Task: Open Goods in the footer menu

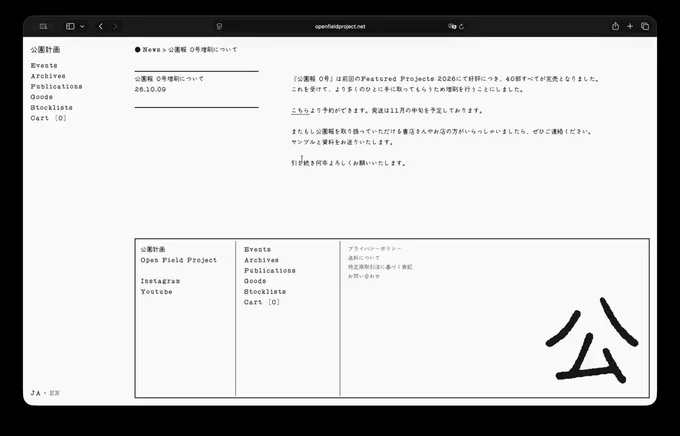Action: point(255,281)
